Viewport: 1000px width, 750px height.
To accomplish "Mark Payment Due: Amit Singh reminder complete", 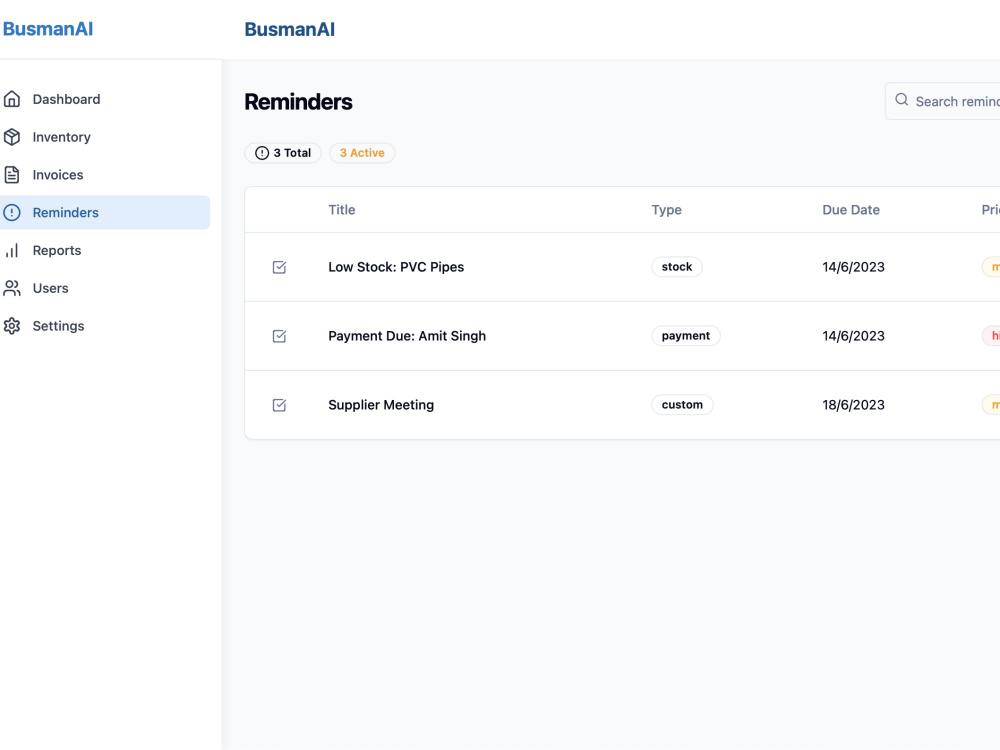I will pos(279,335).
